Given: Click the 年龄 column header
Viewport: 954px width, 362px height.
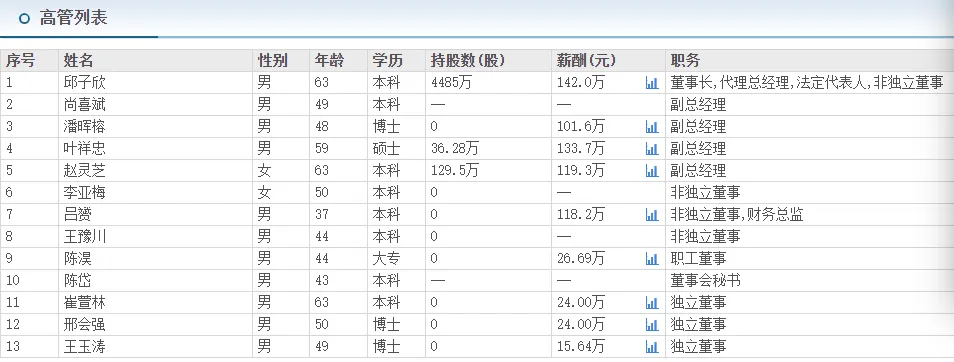Looking at the screenshot, I should [329, 61].
